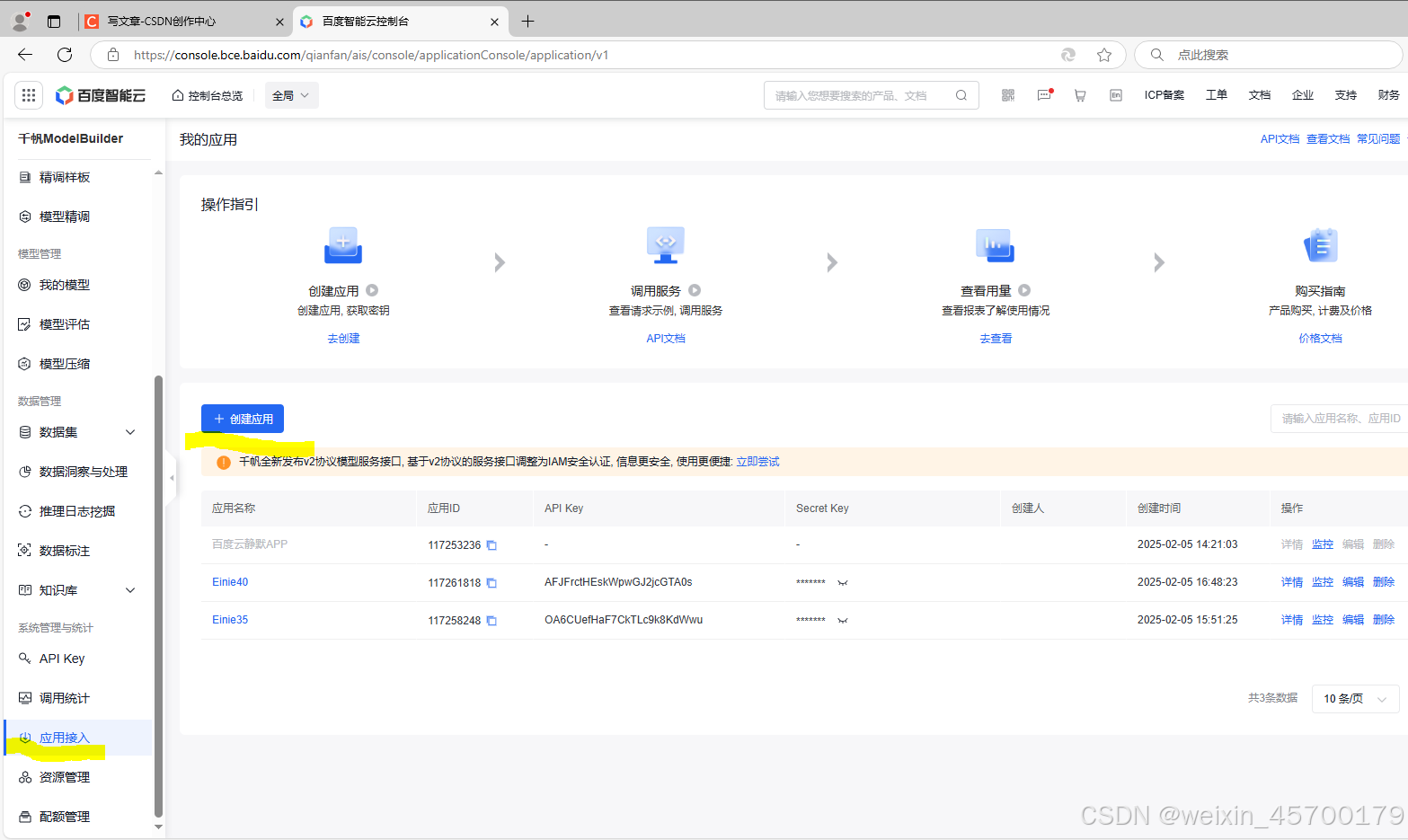Click the 创建应用 illustration icon
Screen dimensions: 1408x840
(x=343, y=245)
